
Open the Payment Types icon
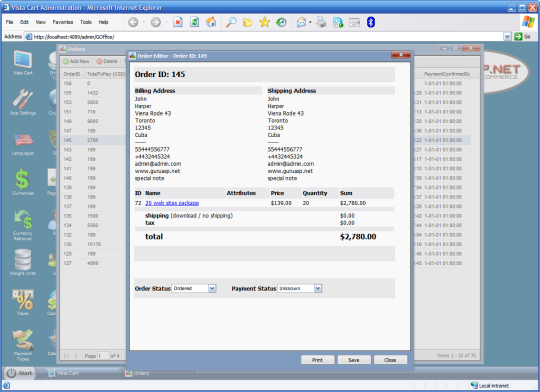[x=23, y=345]
